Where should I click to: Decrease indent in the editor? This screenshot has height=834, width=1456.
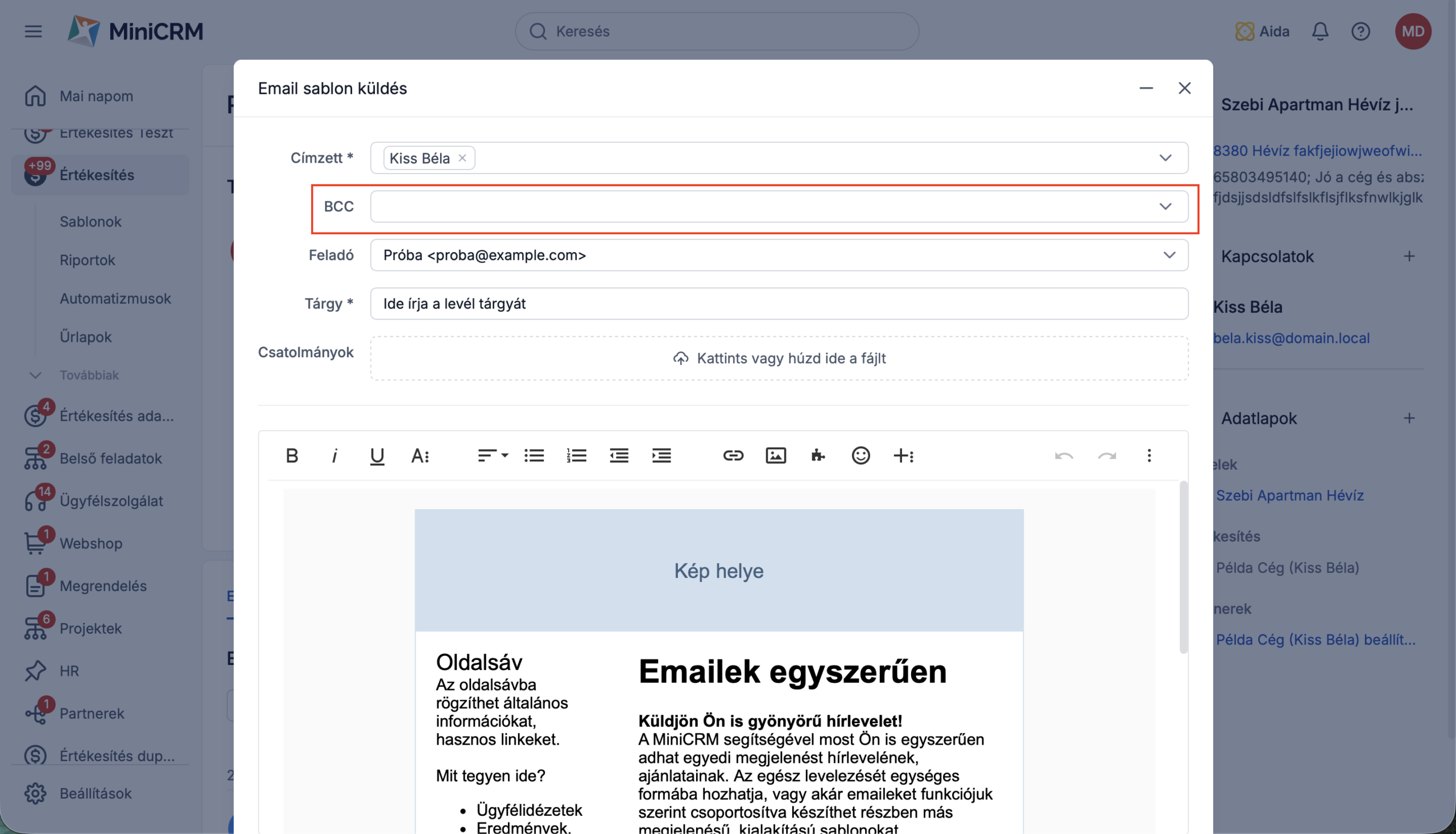[619, 455]
